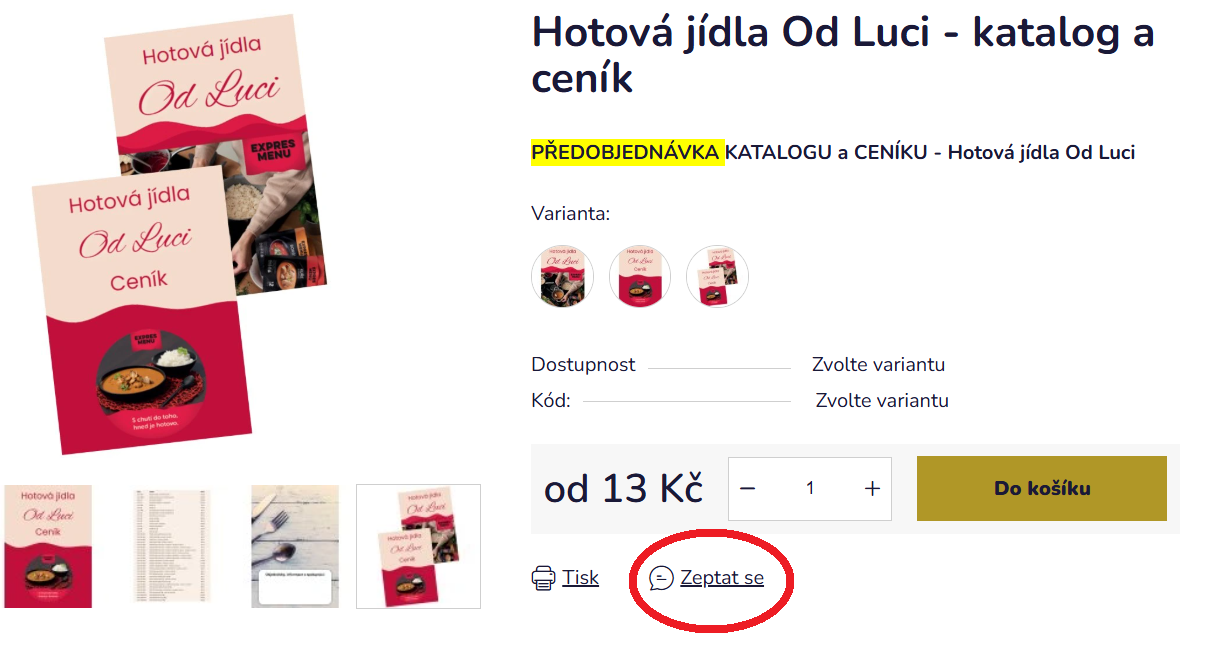Add the product with the Do košíku button
1214x645 pixels.
pos(1042,488)
